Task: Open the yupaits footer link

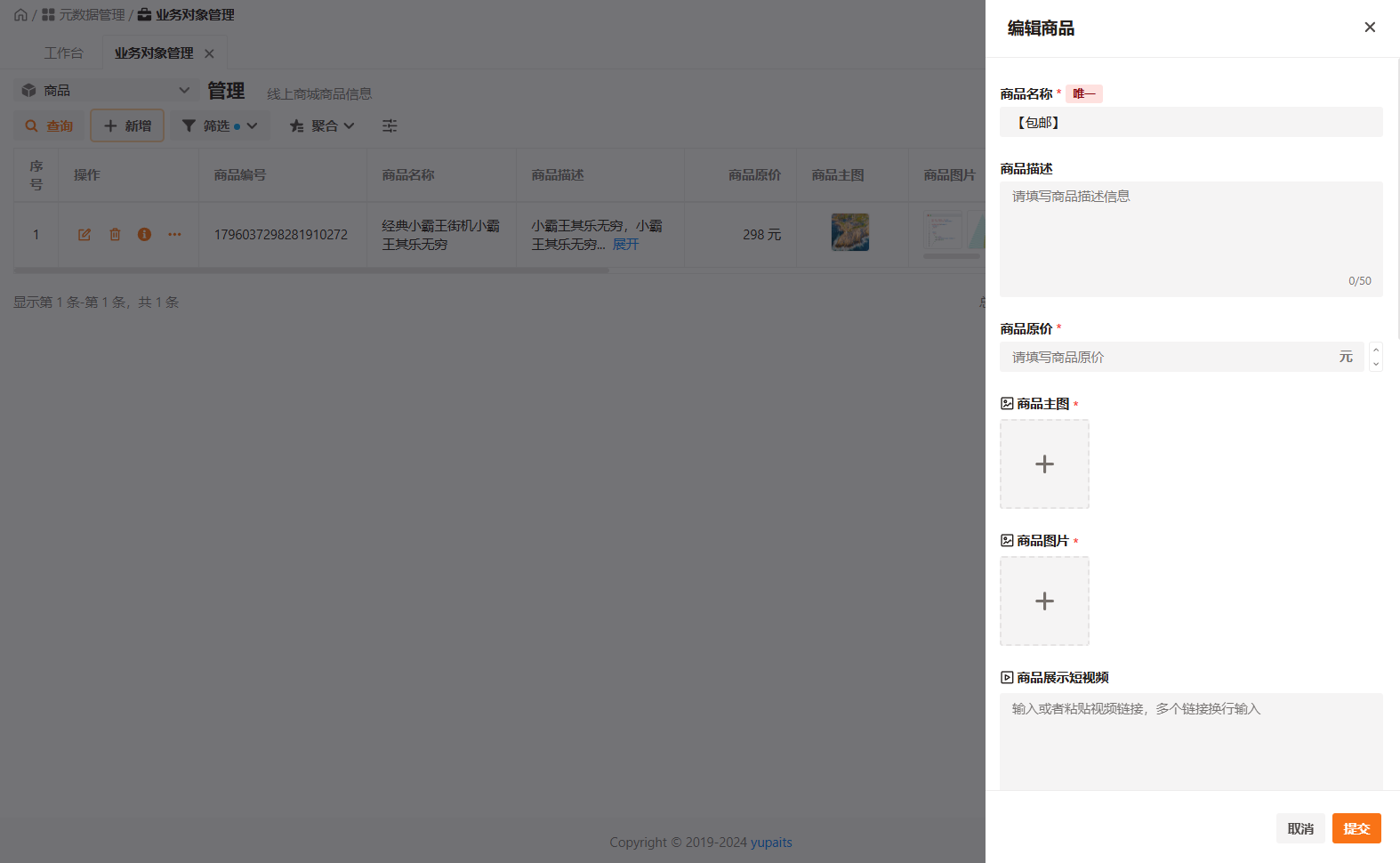Action: tap(771, 843)
